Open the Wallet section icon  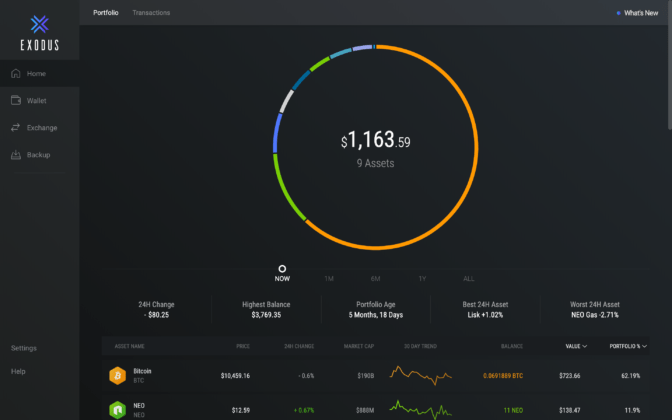point(17,101)
